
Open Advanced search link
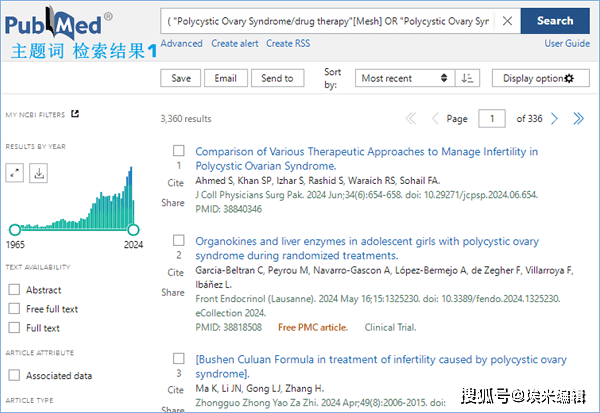click(181, 44)
